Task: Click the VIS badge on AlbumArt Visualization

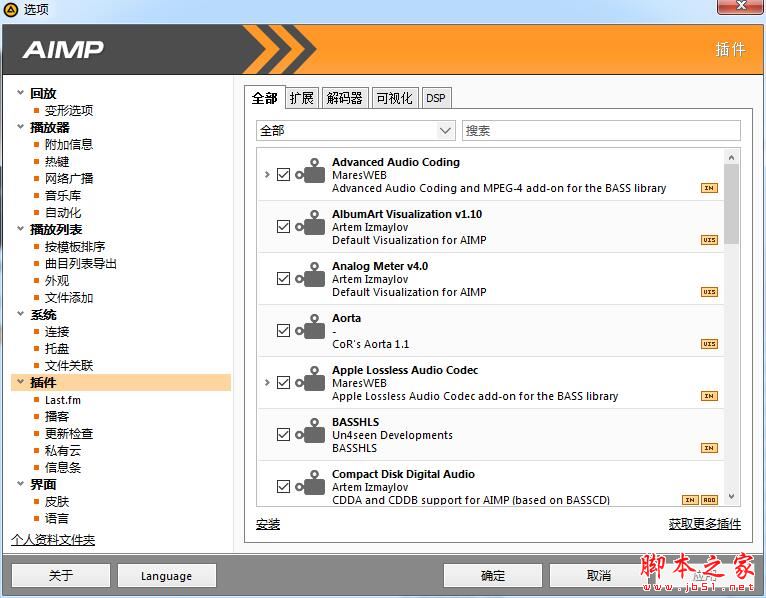Action: pyautogui.click(x=709, y=240)
